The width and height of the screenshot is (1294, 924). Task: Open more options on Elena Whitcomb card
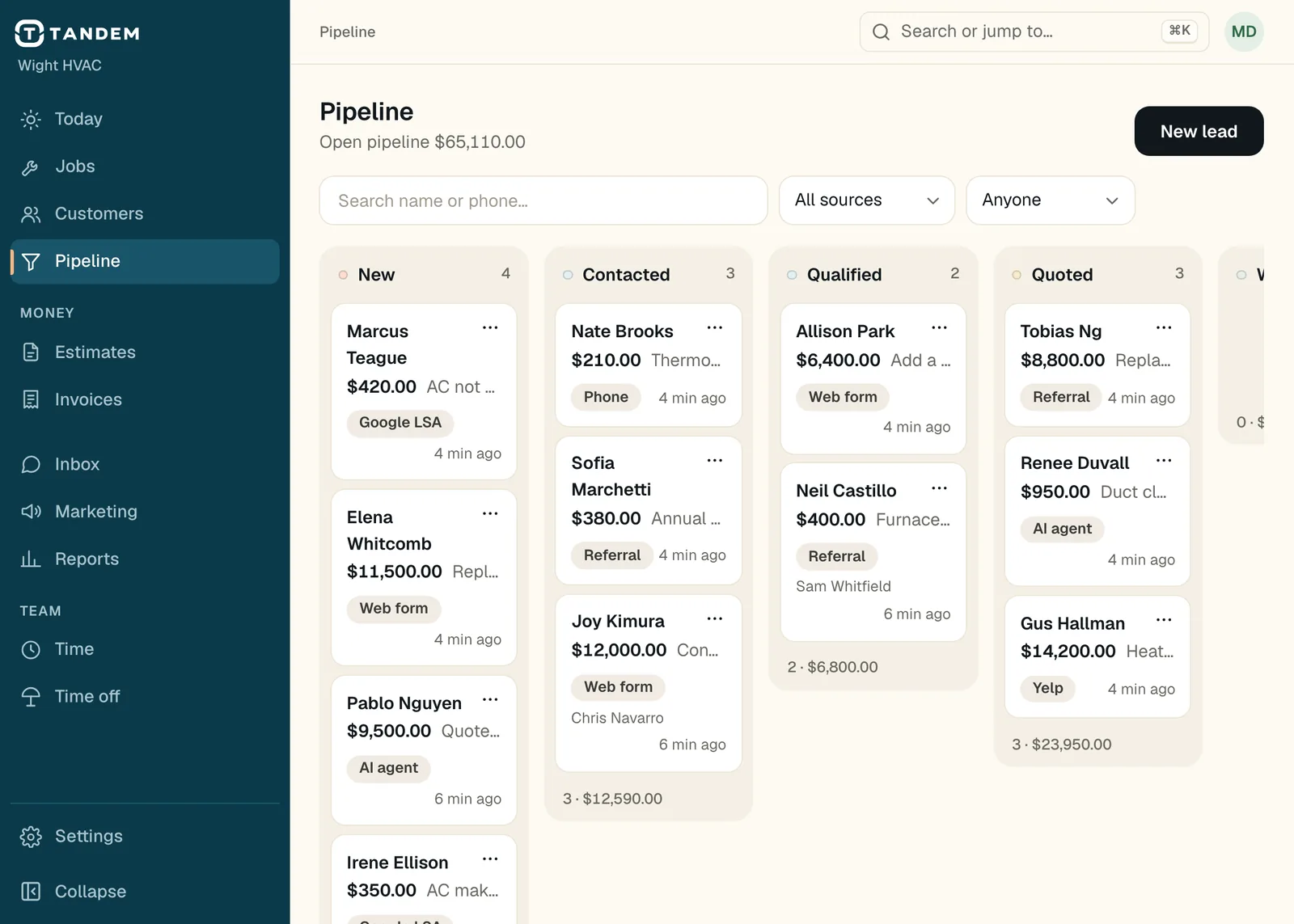(x=490, y=513)
